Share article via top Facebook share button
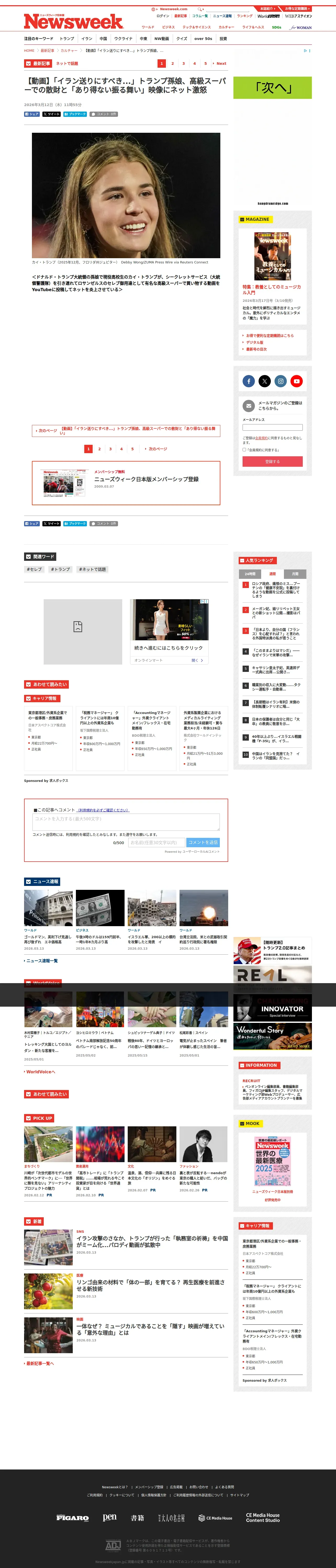This screenshot has height=1568, width=336. (x=32, y=114)
